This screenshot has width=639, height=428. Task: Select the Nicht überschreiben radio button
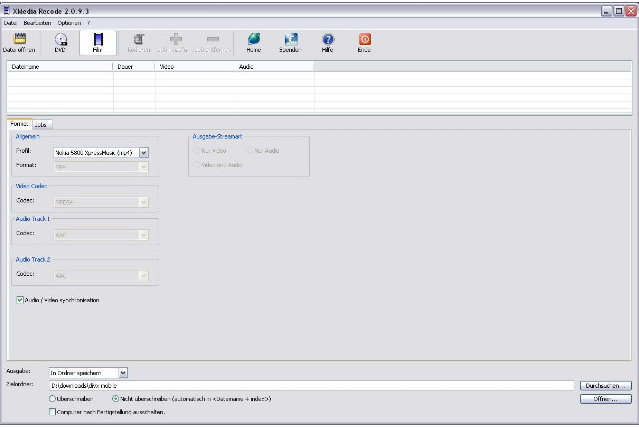coord(115,399)
